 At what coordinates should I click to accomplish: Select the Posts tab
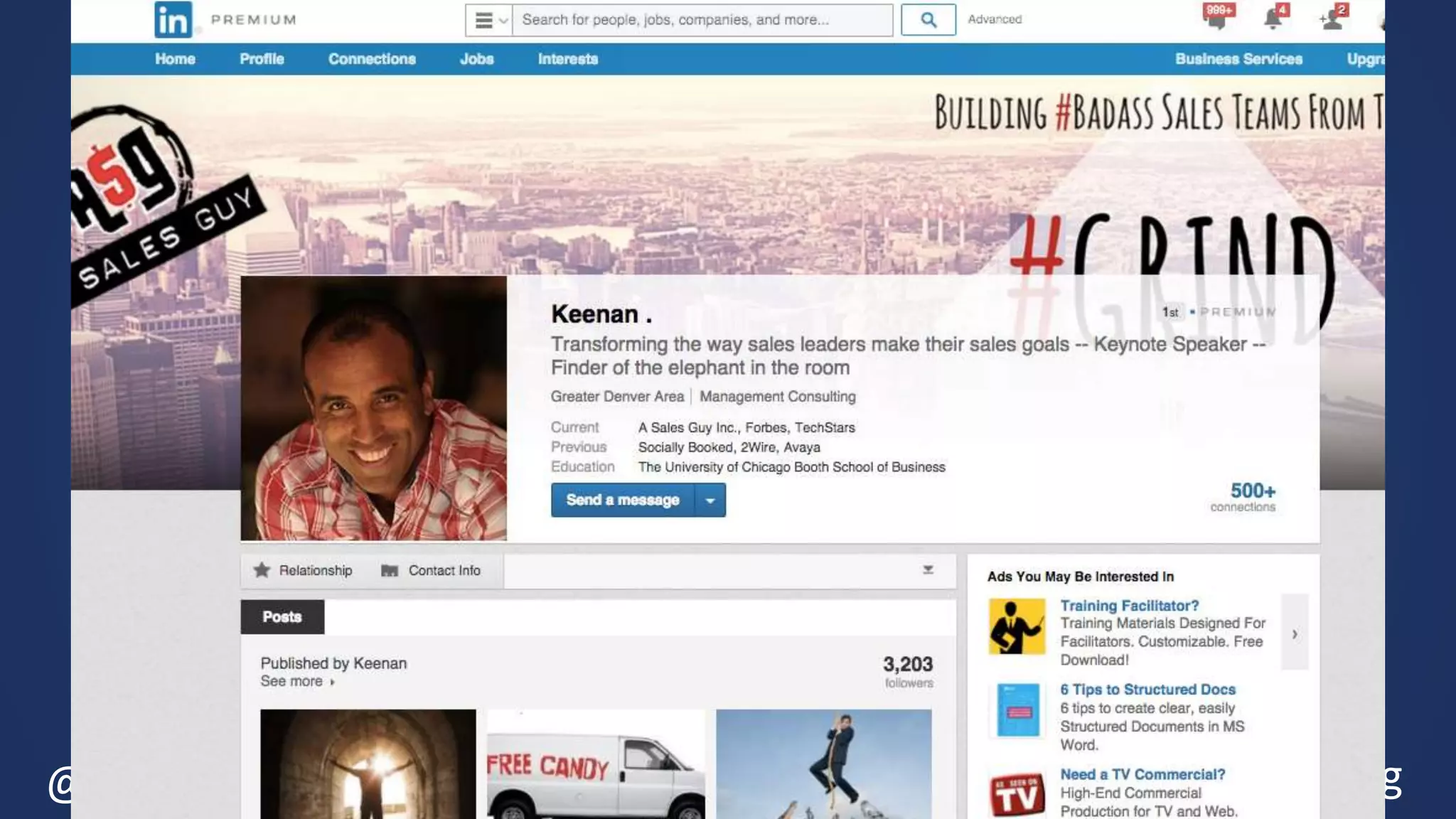point(282,617)
